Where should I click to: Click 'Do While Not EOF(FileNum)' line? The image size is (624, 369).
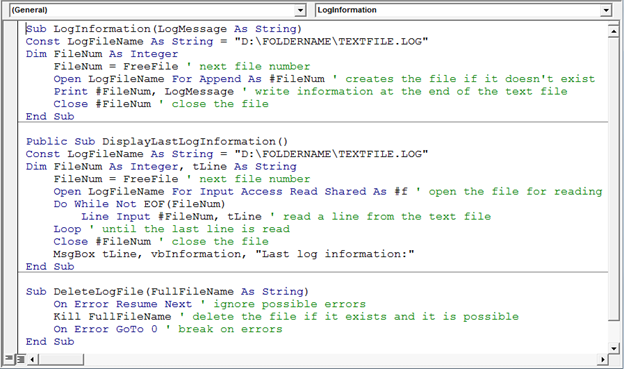(x=139, y=204)
